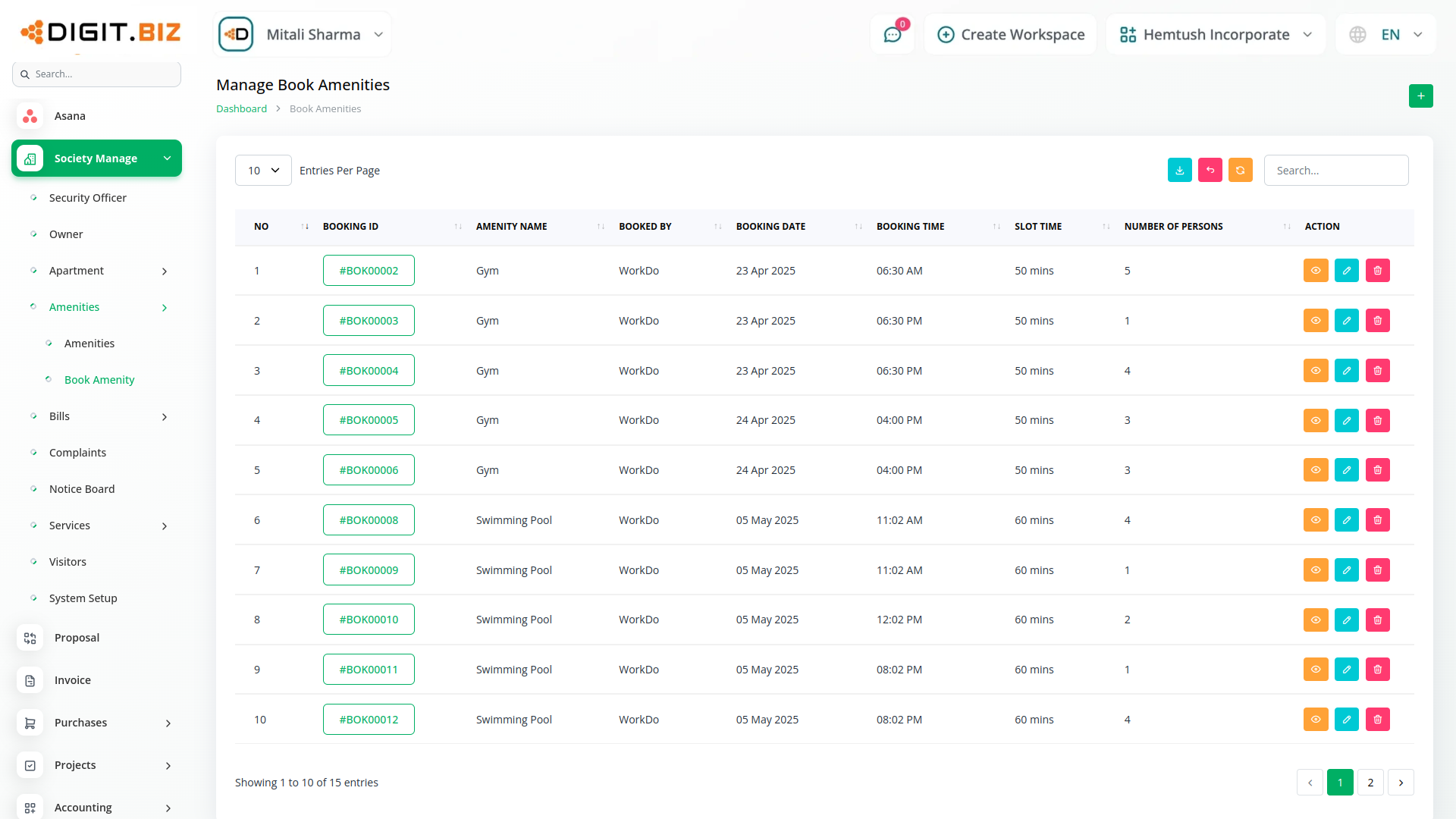This screenshot has width=1456, height=819.
Task: Click the orange refresh reset icon
Action: pos(1240,171)
